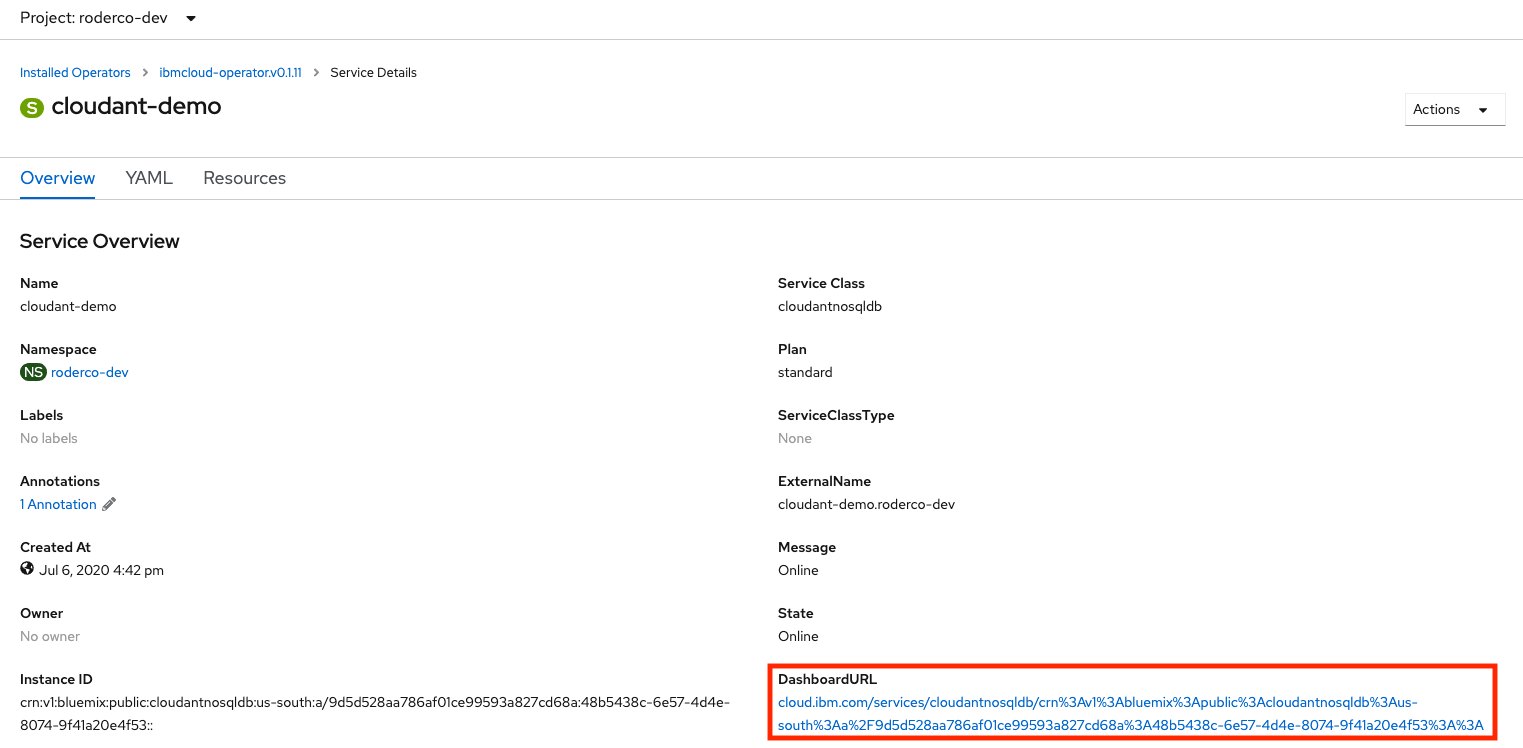The width and height of the screenshot is (1523, 748).
Task: Select the Instance ID field label
Action: pyautogui.click(x=56, y=679)
